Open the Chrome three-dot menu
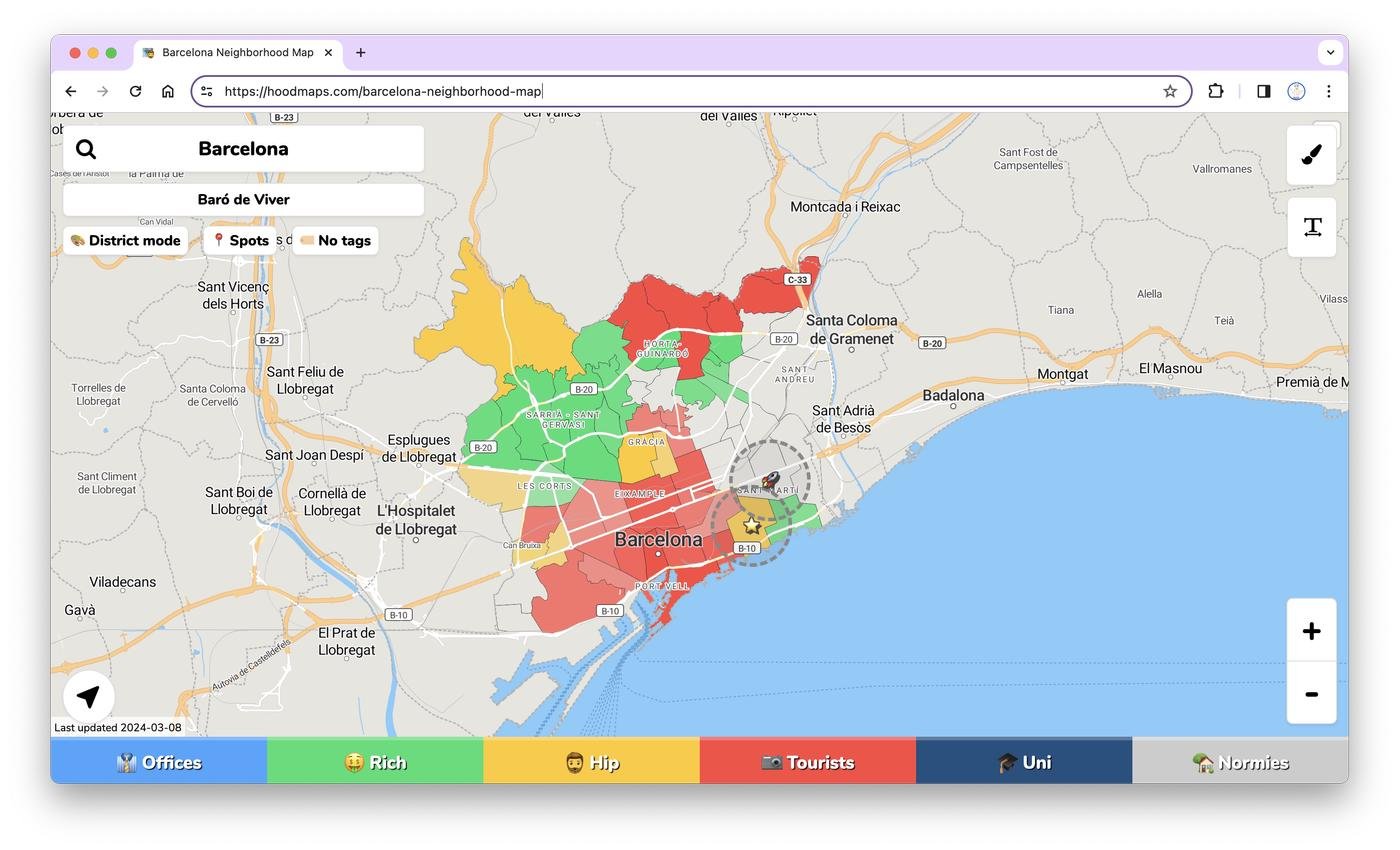The height and width of the screenshot is (850, 1400). coord(1328,91)
